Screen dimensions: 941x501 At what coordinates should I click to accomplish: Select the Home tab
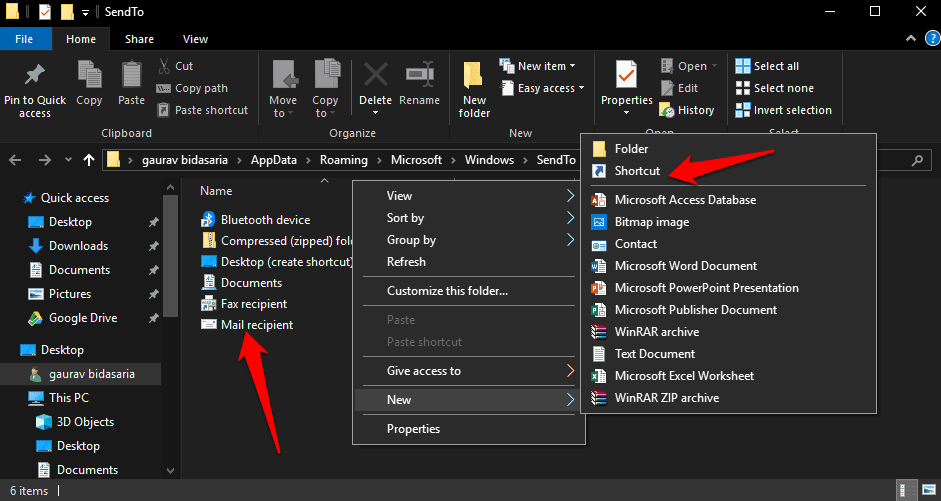coord(81,39)
